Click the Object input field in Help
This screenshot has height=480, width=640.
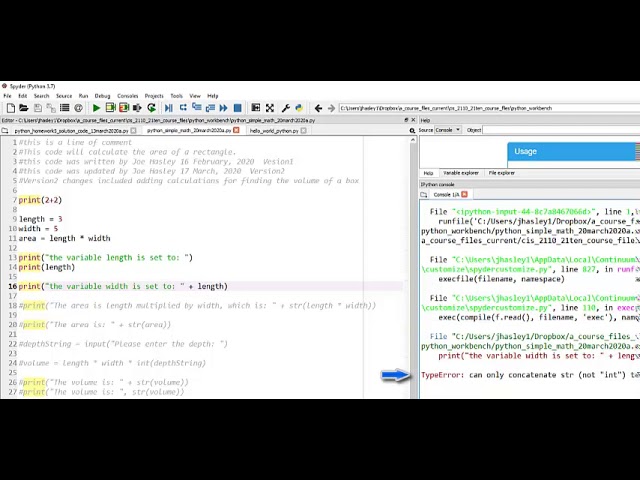pyautogui.click(x=562, y=130)
